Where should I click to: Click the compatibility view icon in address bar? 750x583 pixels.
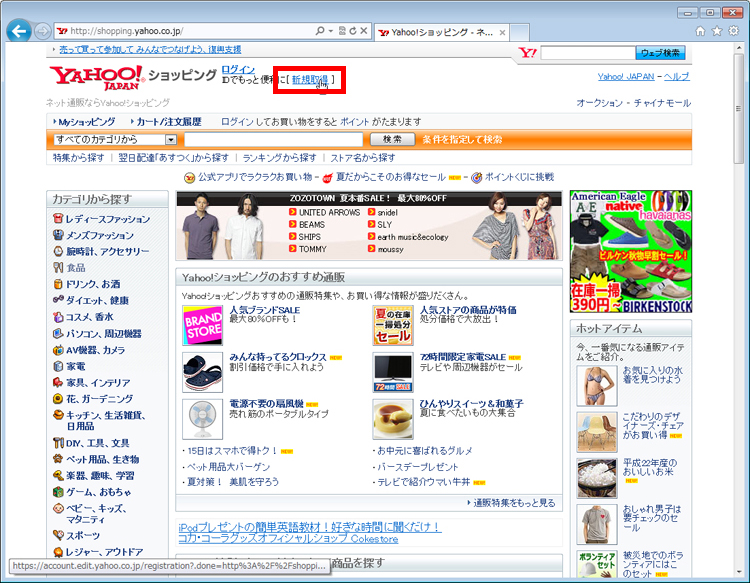tap(342, 31)
